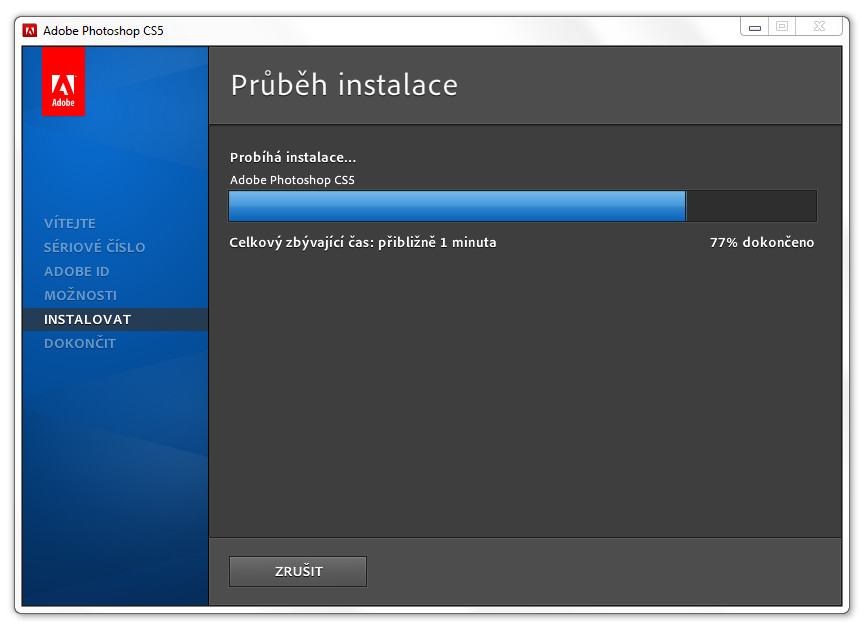
Task: Click the 'Průběh instalace' heading
Action: point(344,85)
